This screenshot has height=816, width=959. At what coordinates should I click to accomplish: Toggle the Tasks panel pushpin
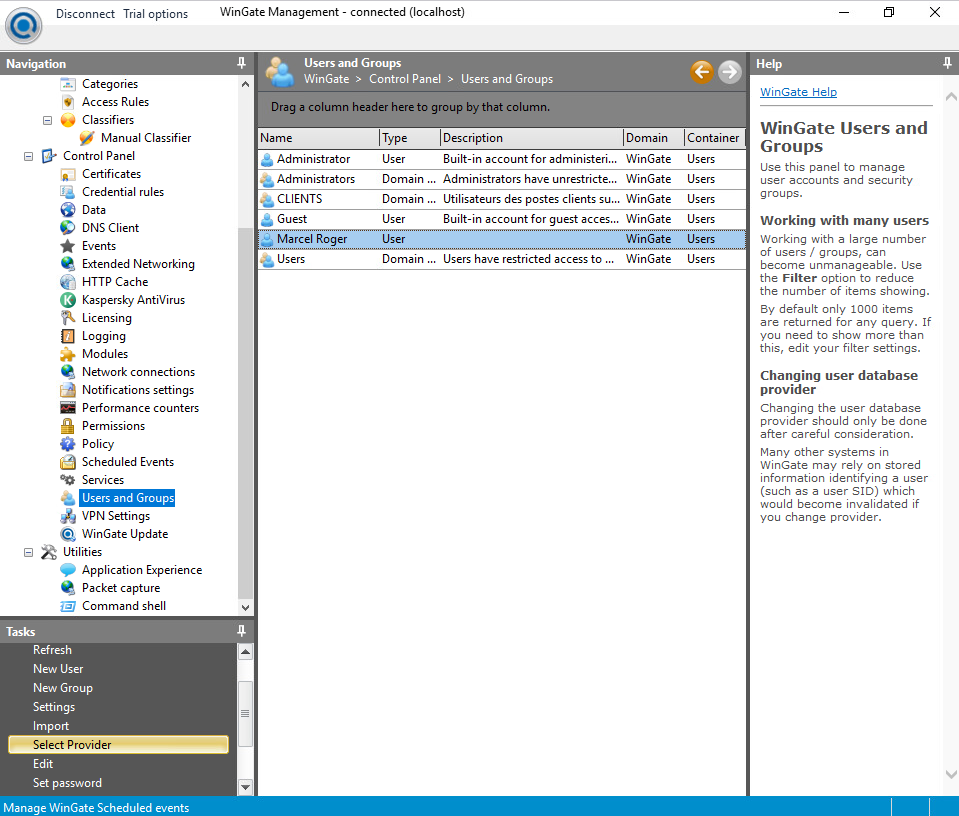click(x=241, y=631)
